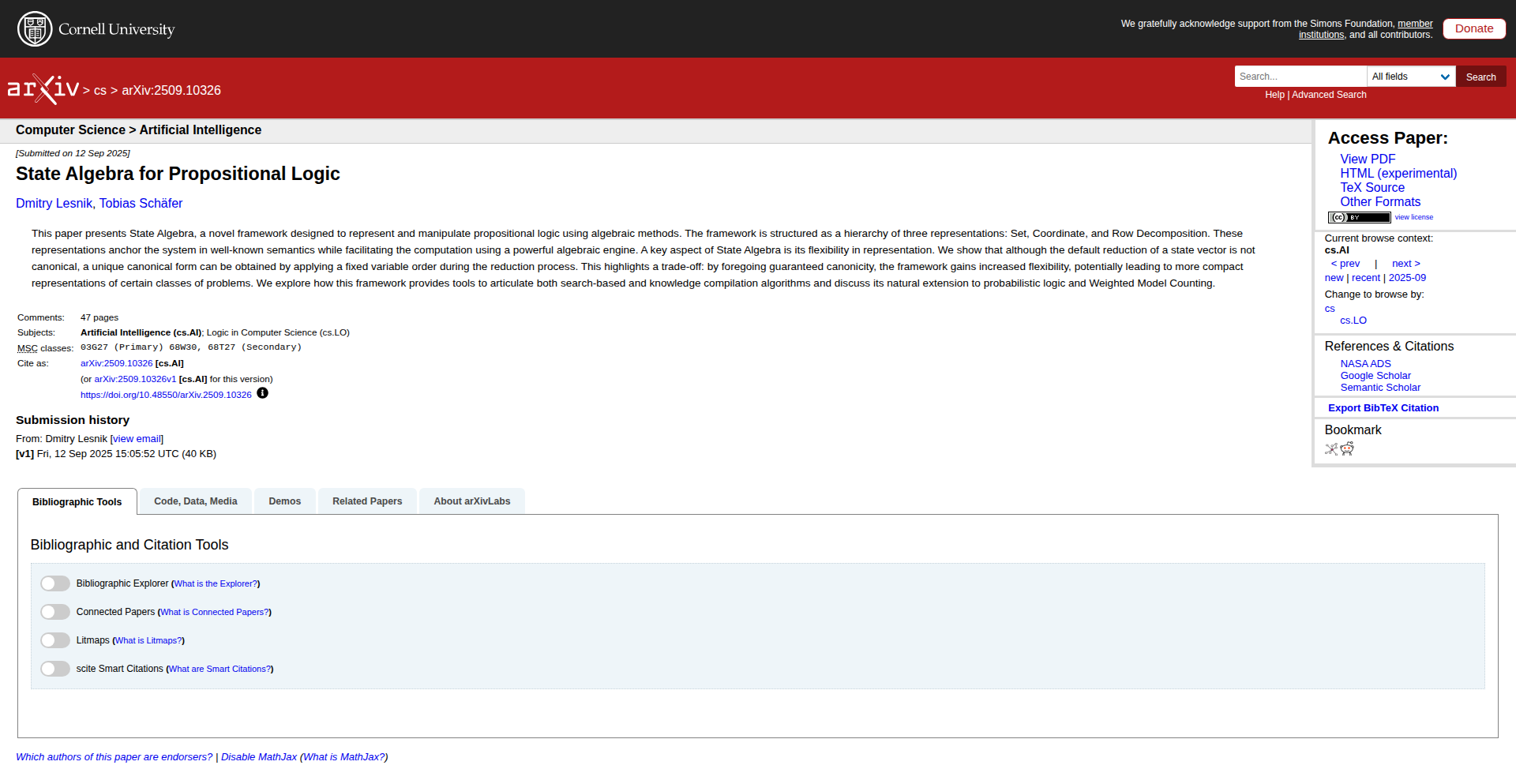Click the cs breadcrumb link

pyautogui.click(x=100, y=91)
